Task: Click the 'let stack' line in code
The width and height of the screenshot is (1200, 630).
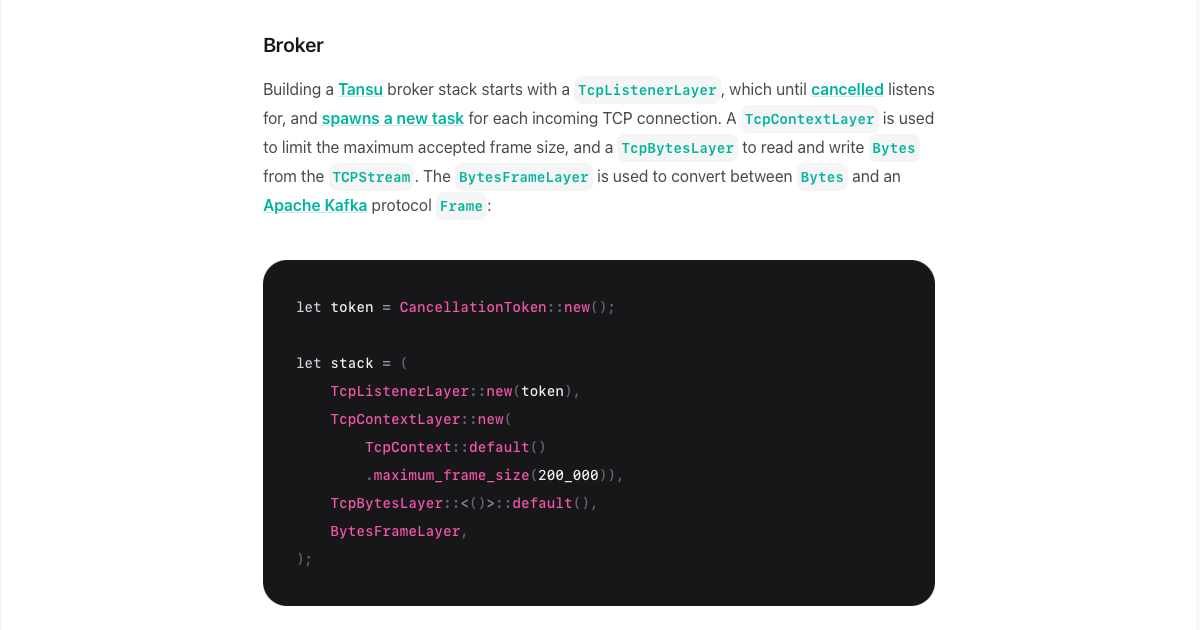Action: (352, 363)
